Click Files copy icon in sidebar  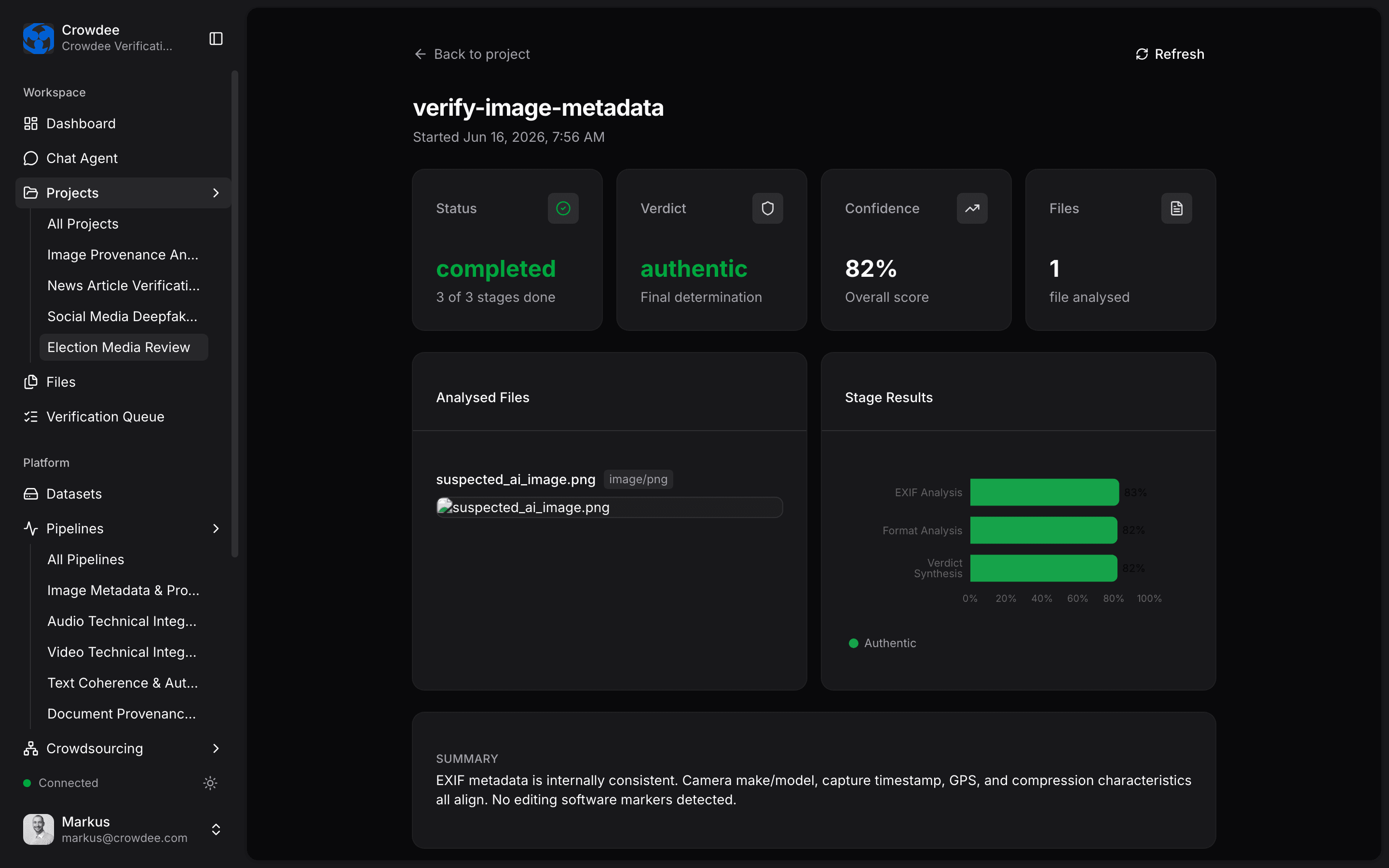click(30, 382)
